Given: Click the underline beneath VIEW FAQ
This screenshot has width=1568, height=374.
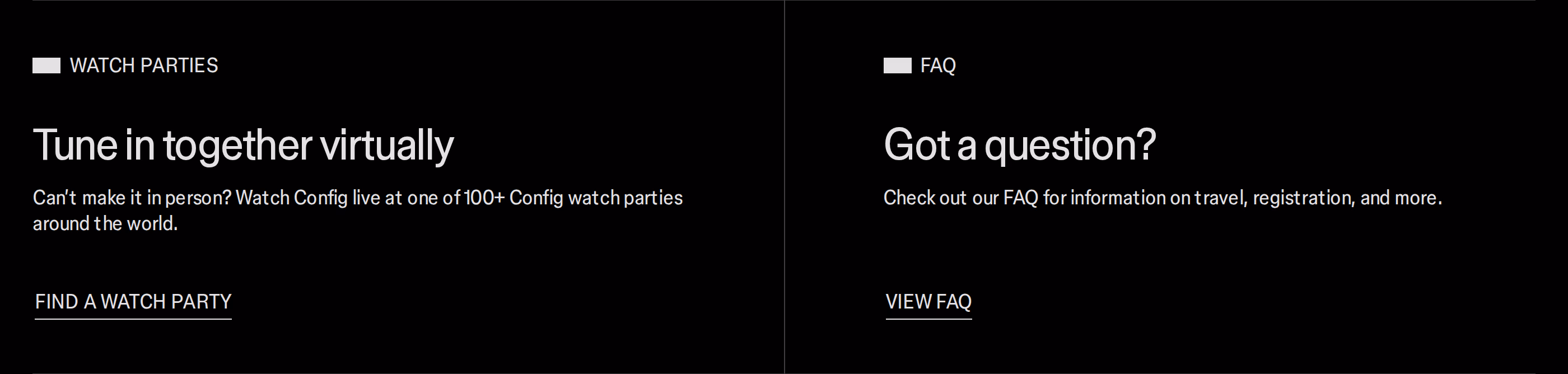Looking at the screenshot, I should (928, 319).
